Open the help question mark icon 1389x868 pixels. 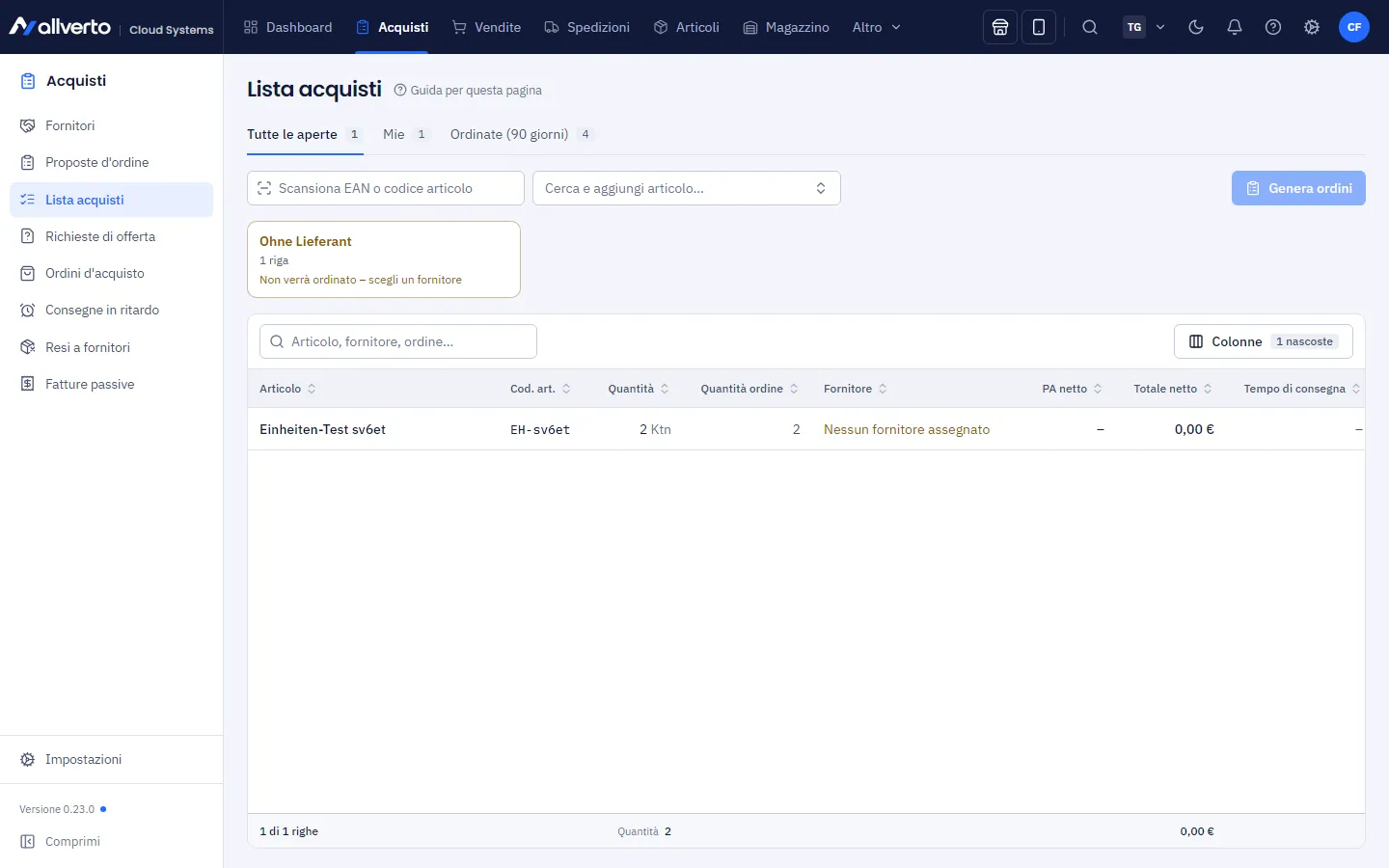(1273, 27)
